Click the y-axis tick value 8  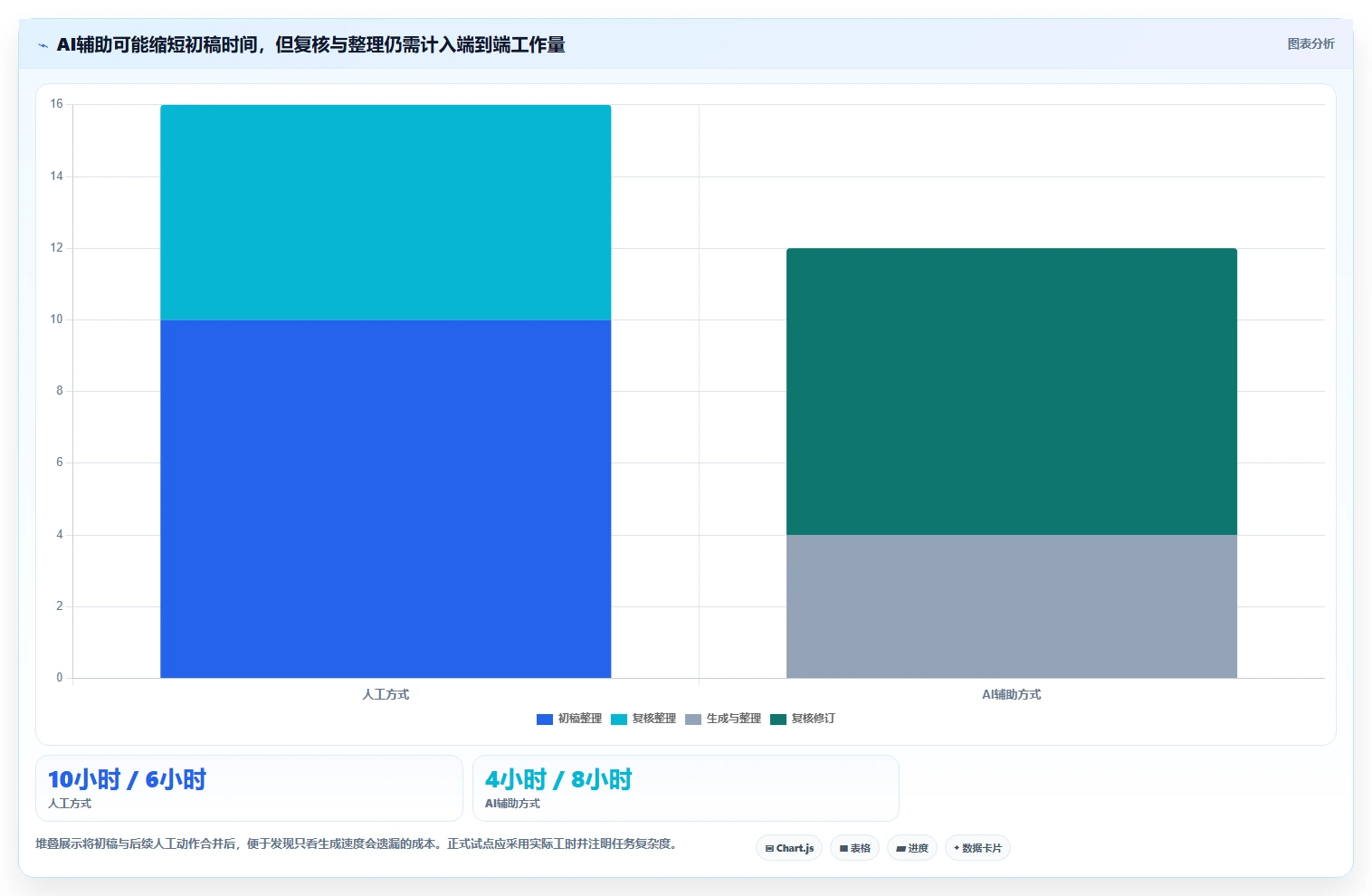(x=60, y=391)
